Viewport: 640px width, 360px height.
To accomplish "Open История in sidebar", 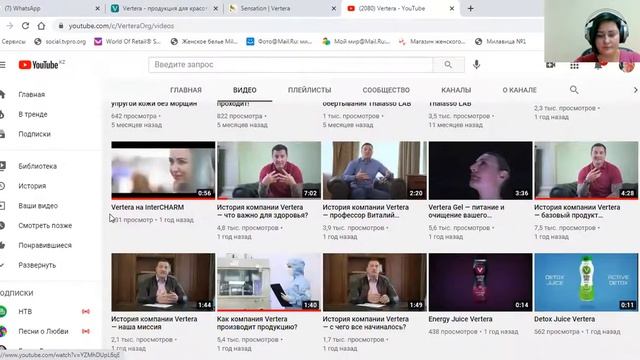I will (x=31, y=186).
